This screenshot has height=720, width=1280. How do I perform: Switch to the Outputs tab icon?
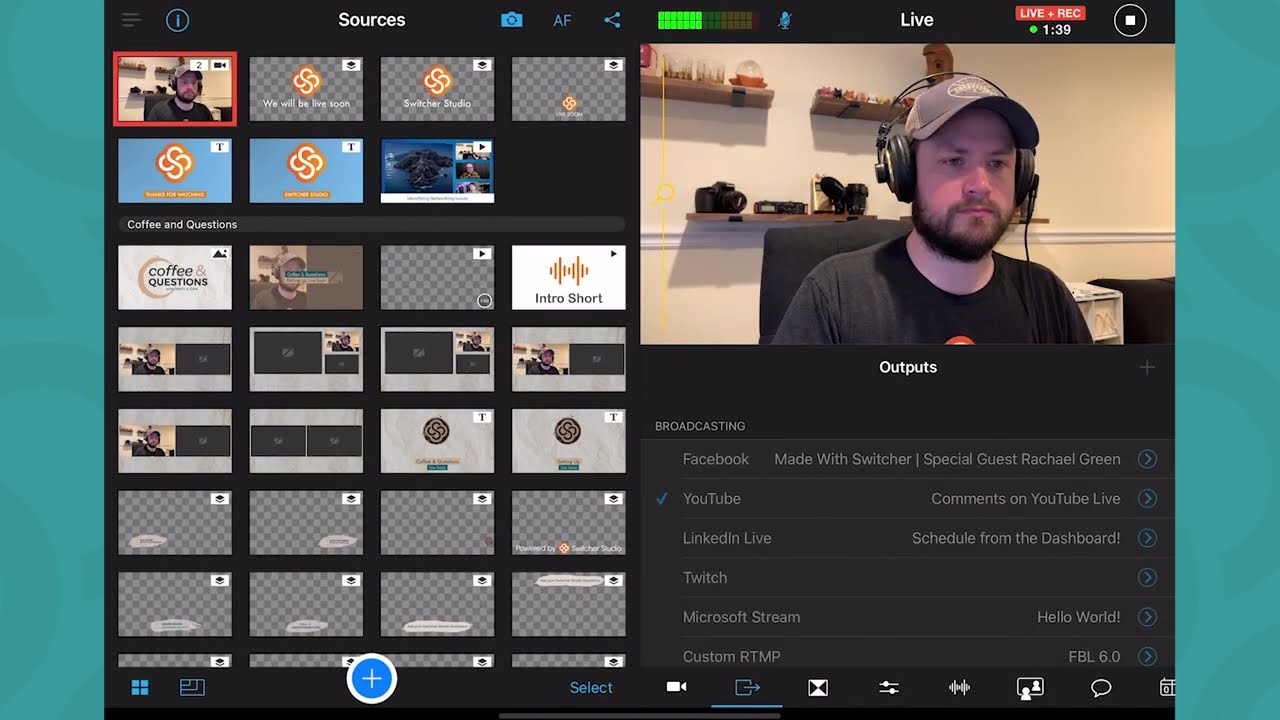(747, 687)
